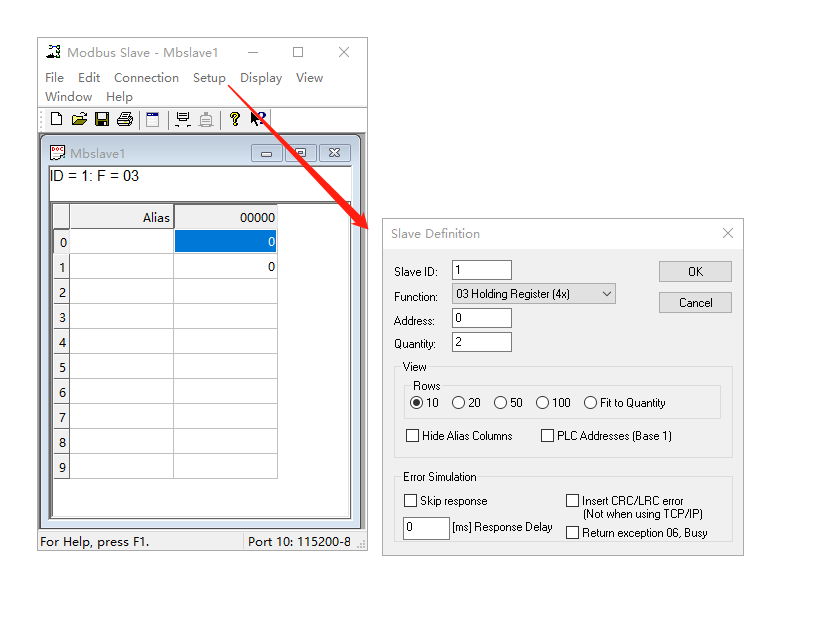Viewport: 815px width, 631px height.
Task: Tick the PLC Addresses (Base 1) checkbox
Action: (547, 436)
